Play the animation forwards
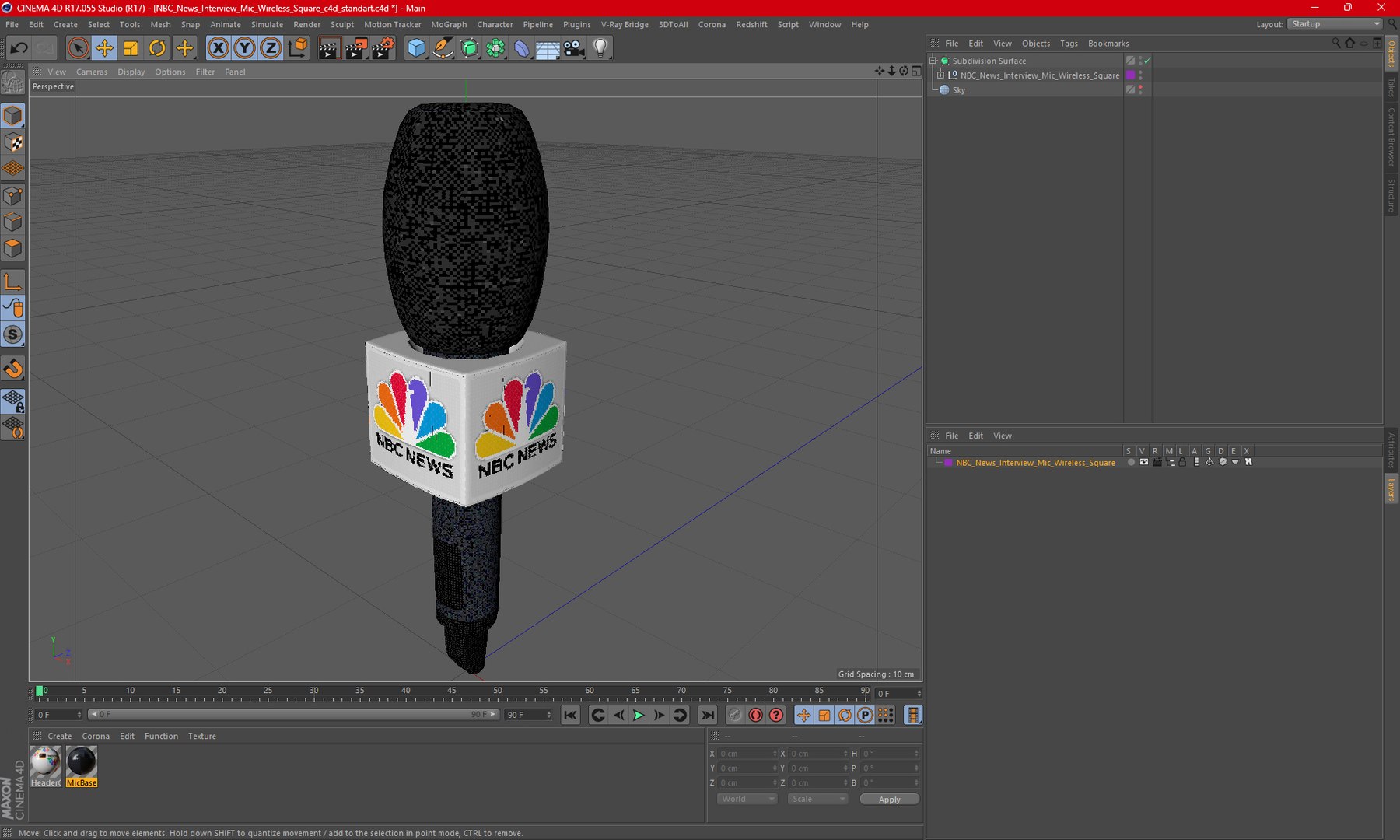The height and width of the screenshot is (840, 1400). (639, 715)
